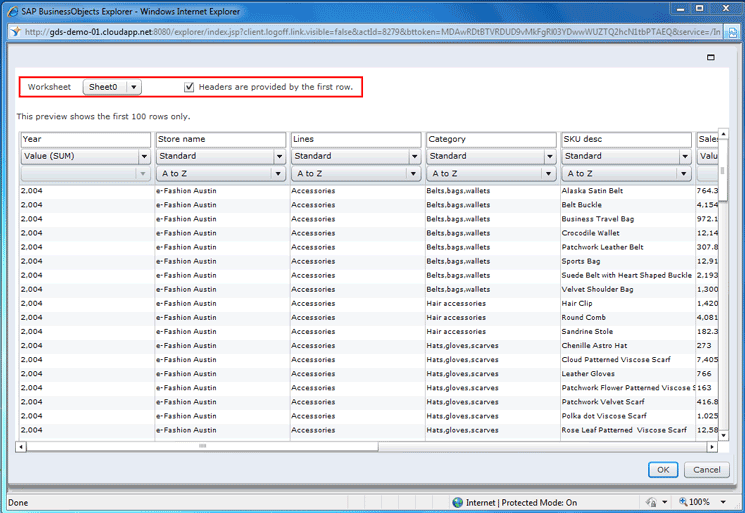Edit the Store name column header field

point(220,140)
